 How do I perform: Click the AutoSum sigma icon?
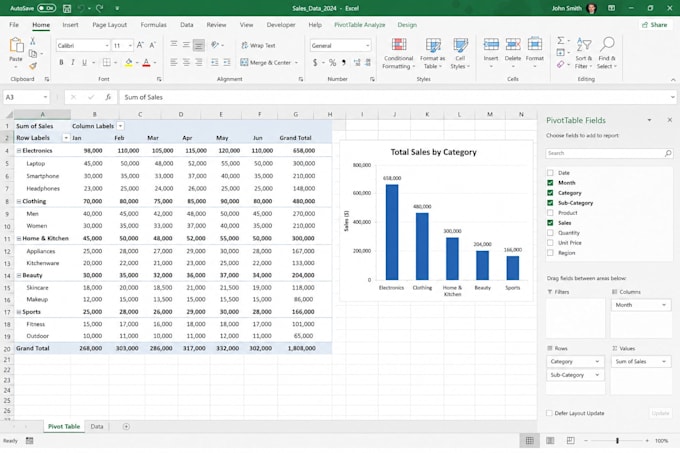click(561, 40)
